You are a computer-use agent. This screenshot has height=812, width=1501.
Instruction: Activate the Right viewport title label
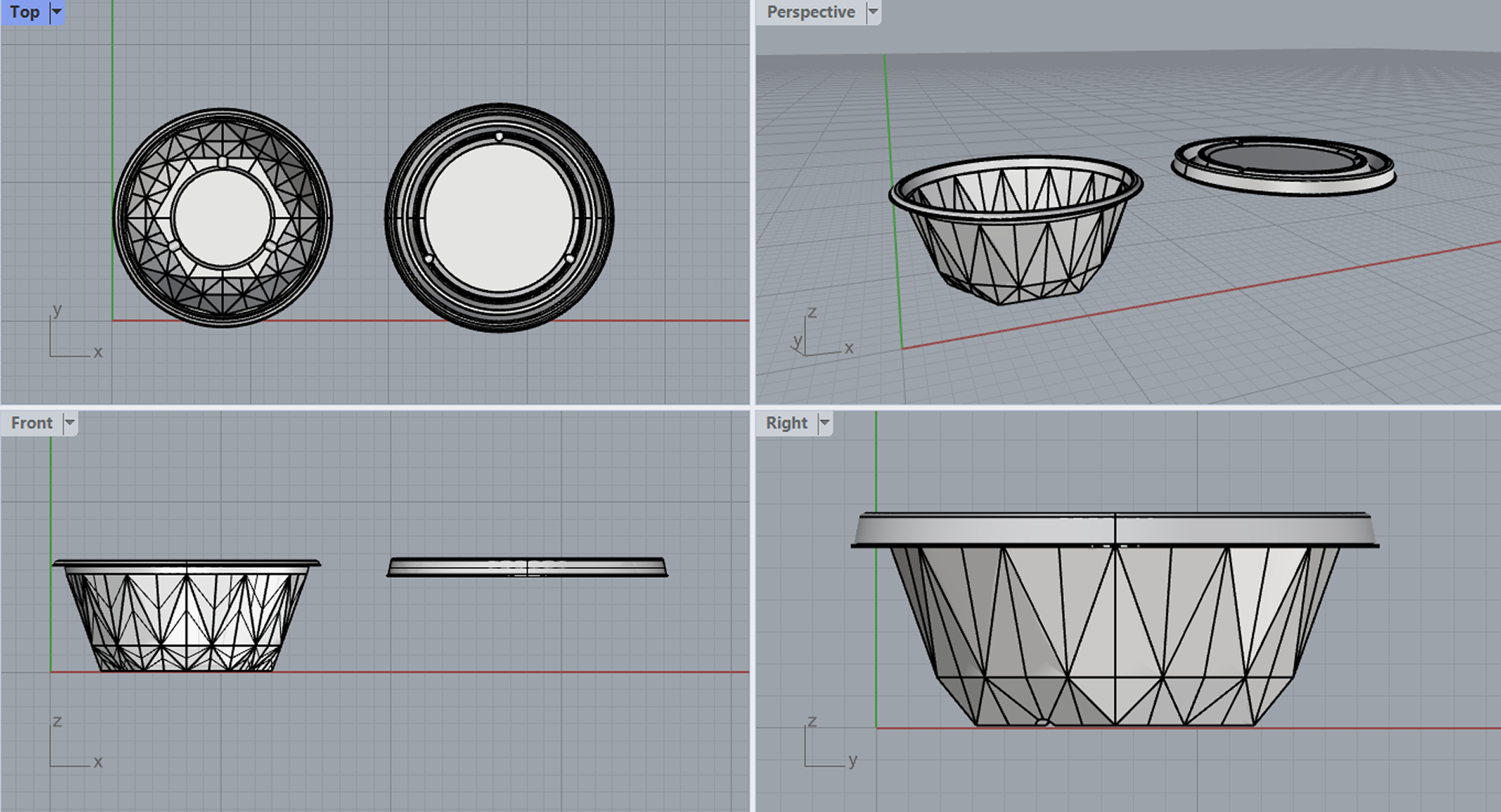click(787, 423)
